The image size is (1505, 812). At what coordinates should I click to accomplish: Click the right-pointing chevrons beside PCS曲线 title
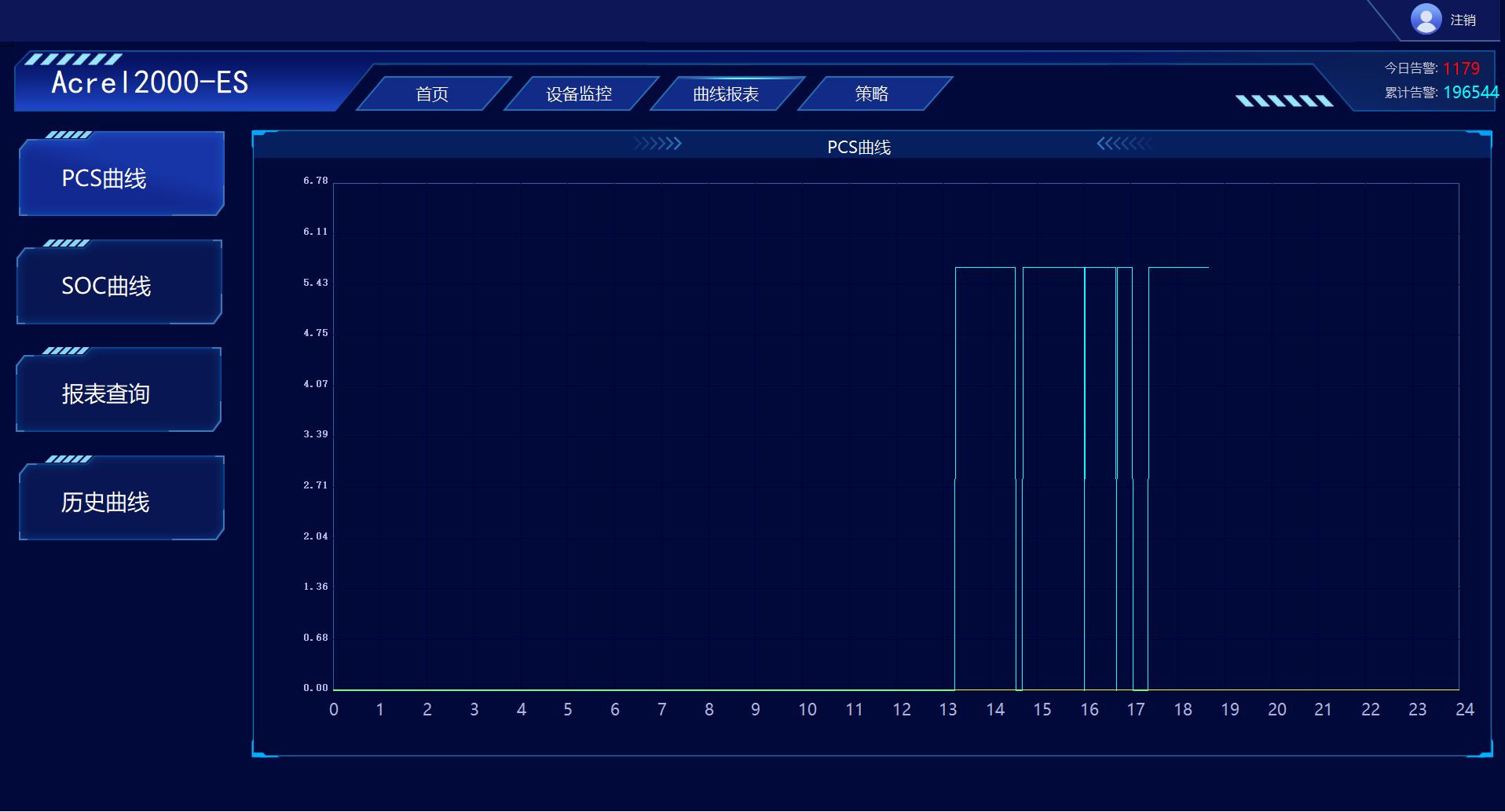657,144
